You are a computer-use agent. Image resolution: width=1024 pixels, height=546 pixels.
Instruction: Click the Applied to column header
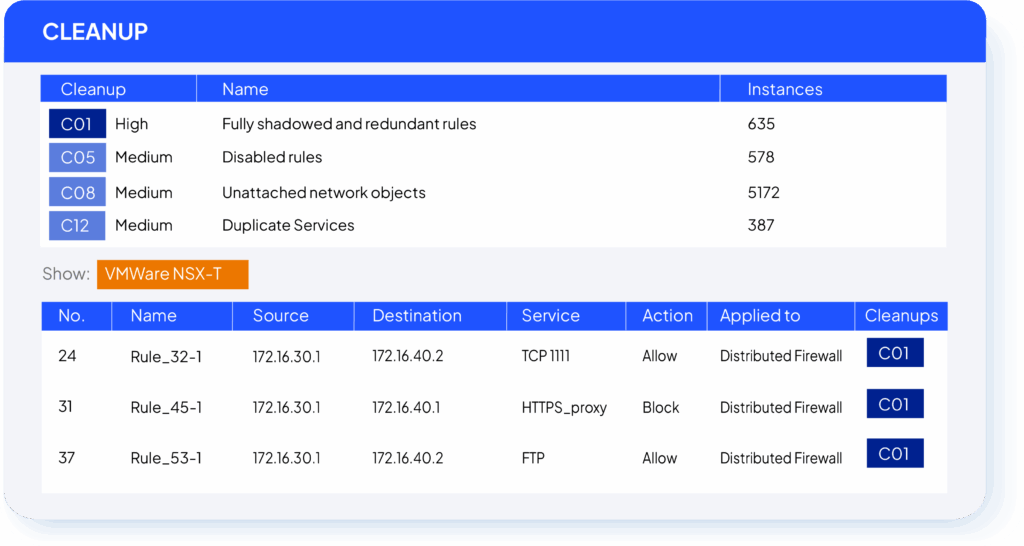759,315
